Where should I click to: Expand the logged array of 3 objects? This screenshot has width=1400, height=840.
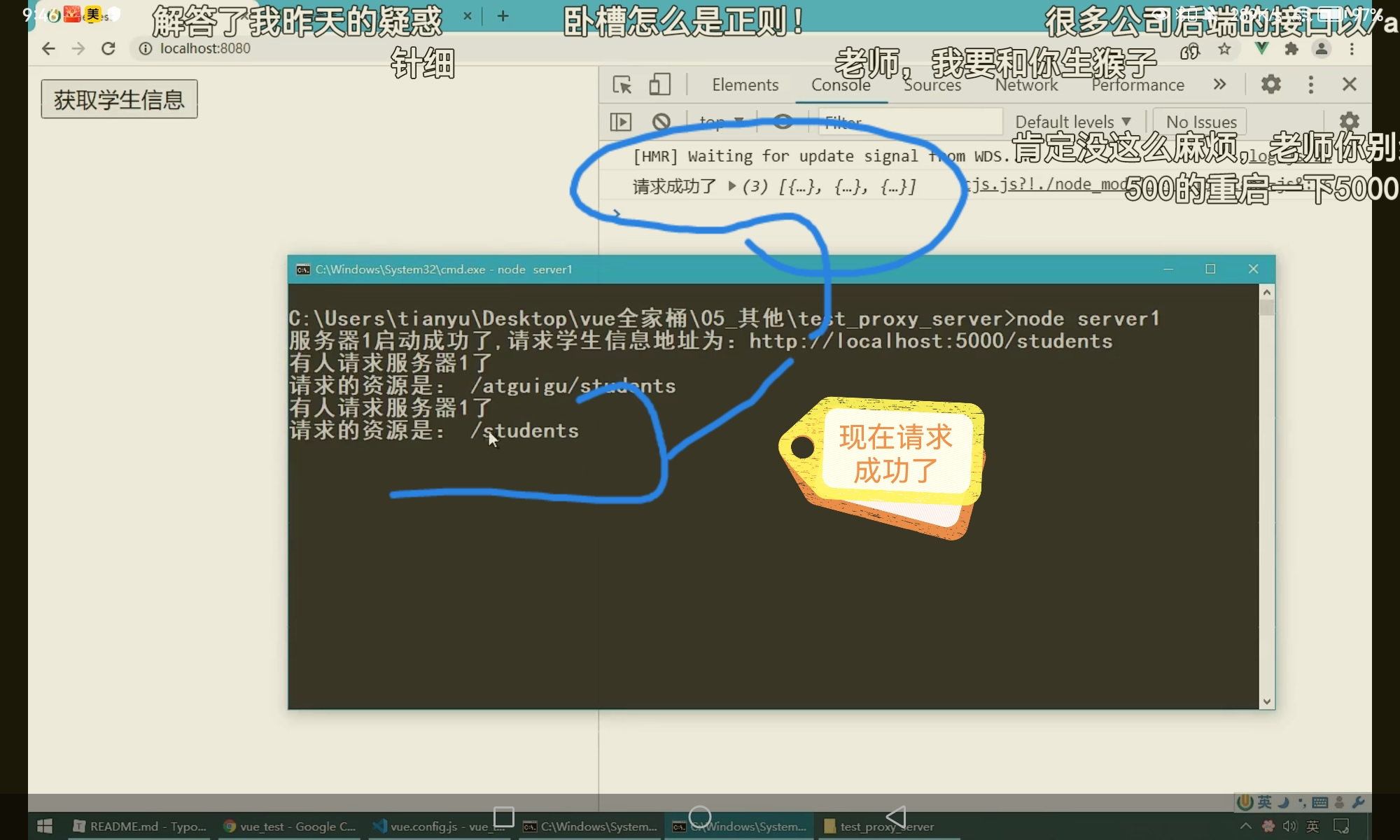[732, 186]
